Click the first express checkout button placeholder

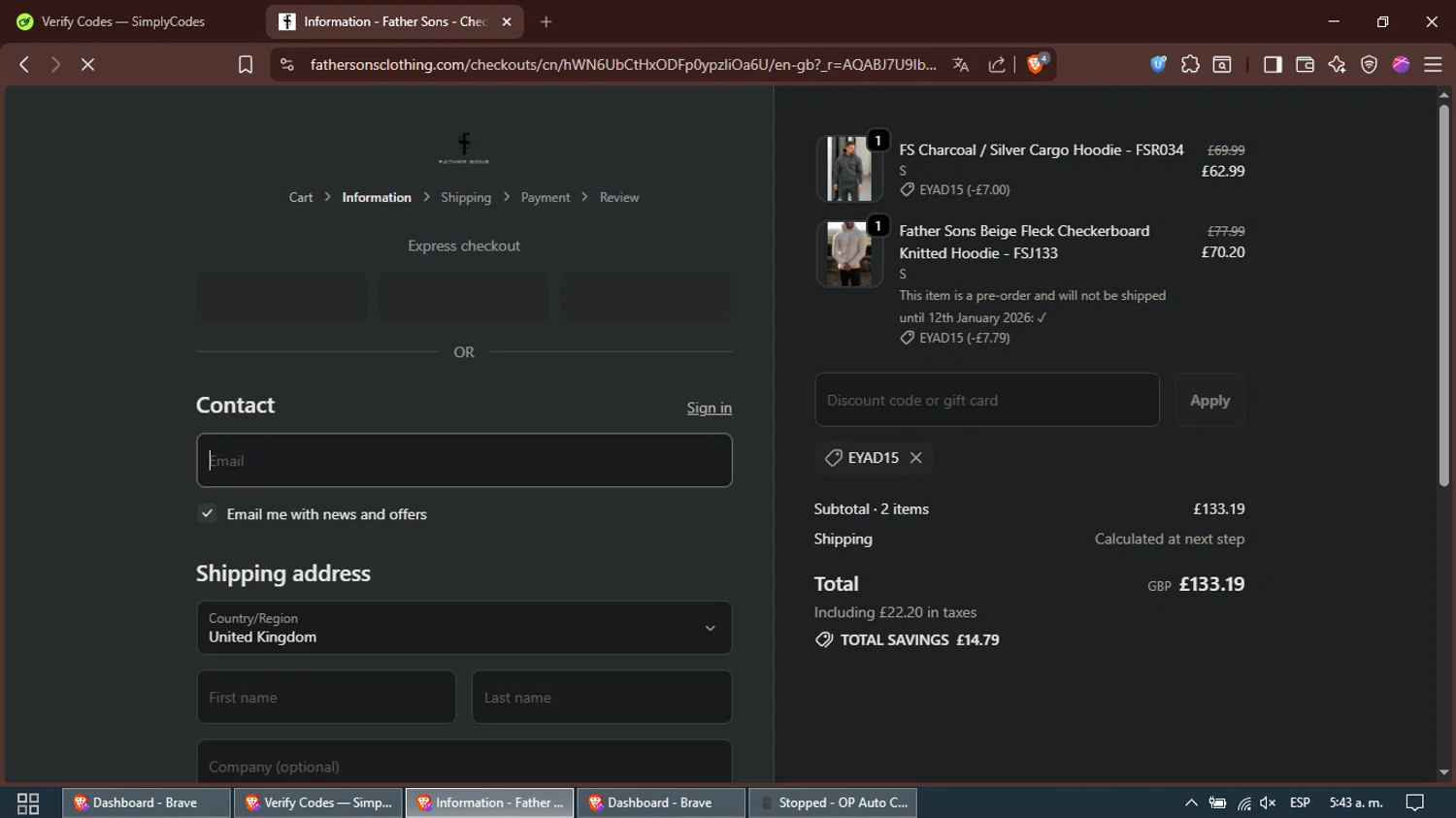281,296
